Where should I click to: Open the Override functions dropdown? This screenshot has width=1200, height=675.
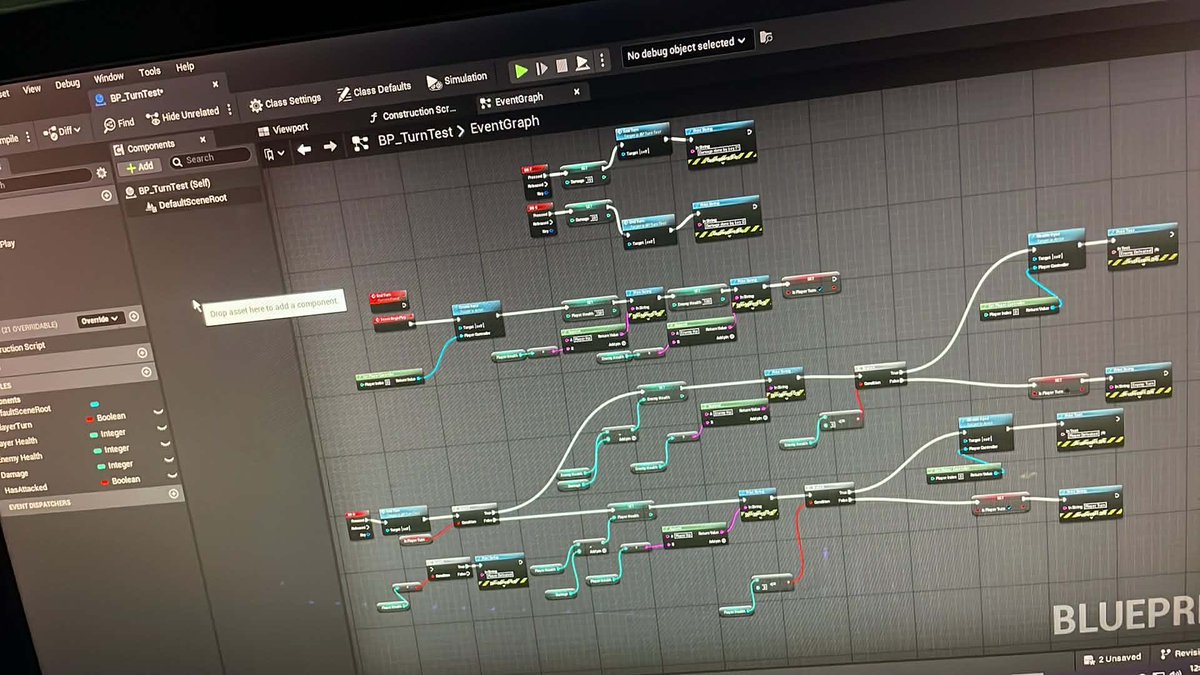click(101, 319)
